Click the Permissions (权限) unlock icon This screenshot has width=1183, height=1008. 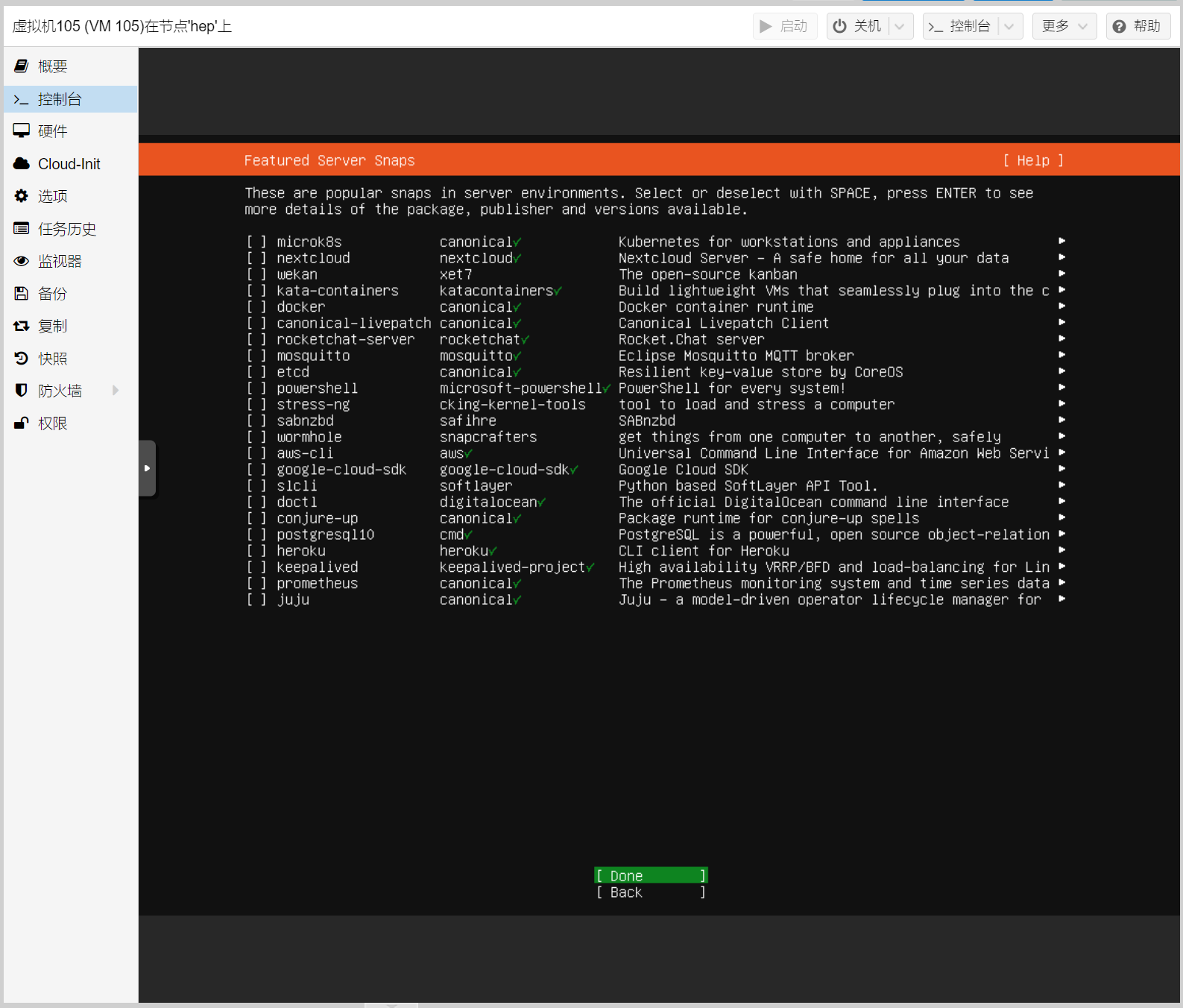[x=22, y=423]
